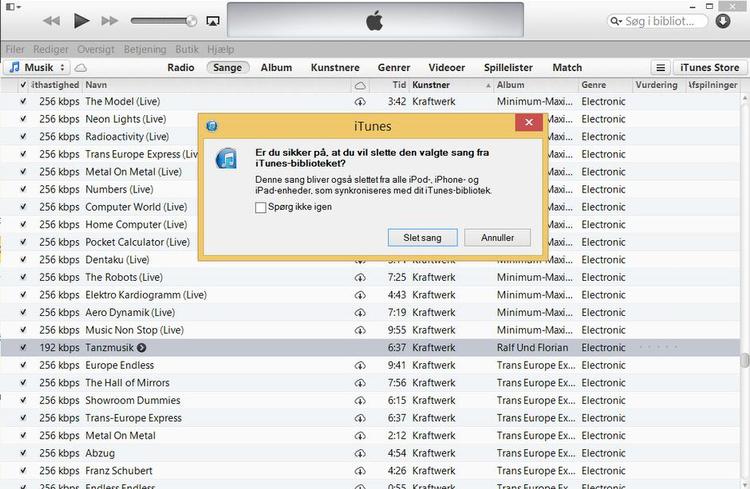The width and height of the screenshot is (750, 489).
Task: Open the Hjælp menu
Action: (221, 49)
